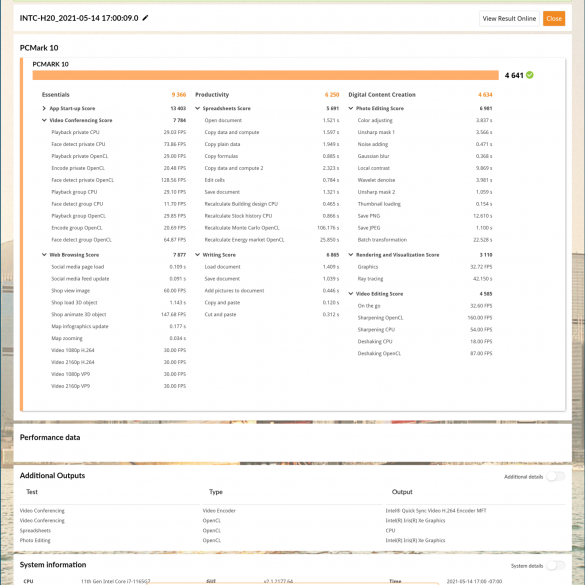585x585 pixels.
Task: Click the Performance data heading
Action: point(50,437)
